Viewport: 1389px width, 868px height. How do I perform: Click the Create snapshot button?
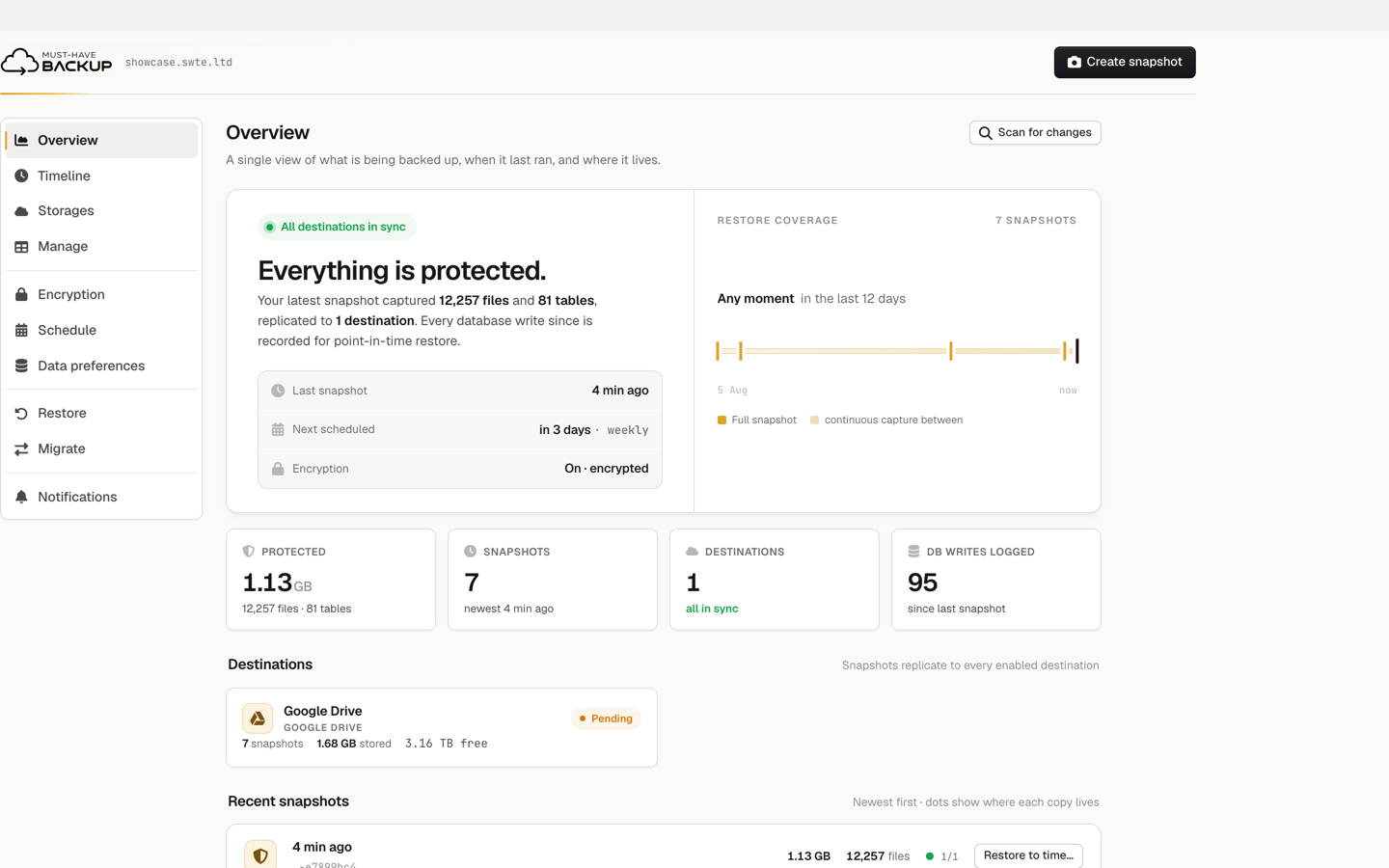pos(1125,62)
